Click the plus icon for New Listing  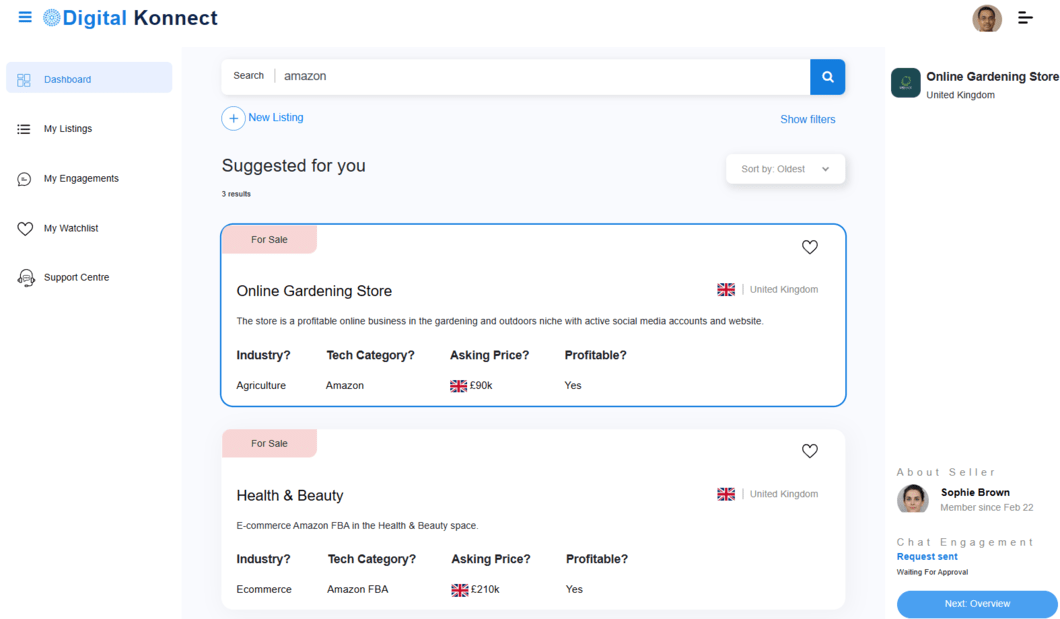233,118
